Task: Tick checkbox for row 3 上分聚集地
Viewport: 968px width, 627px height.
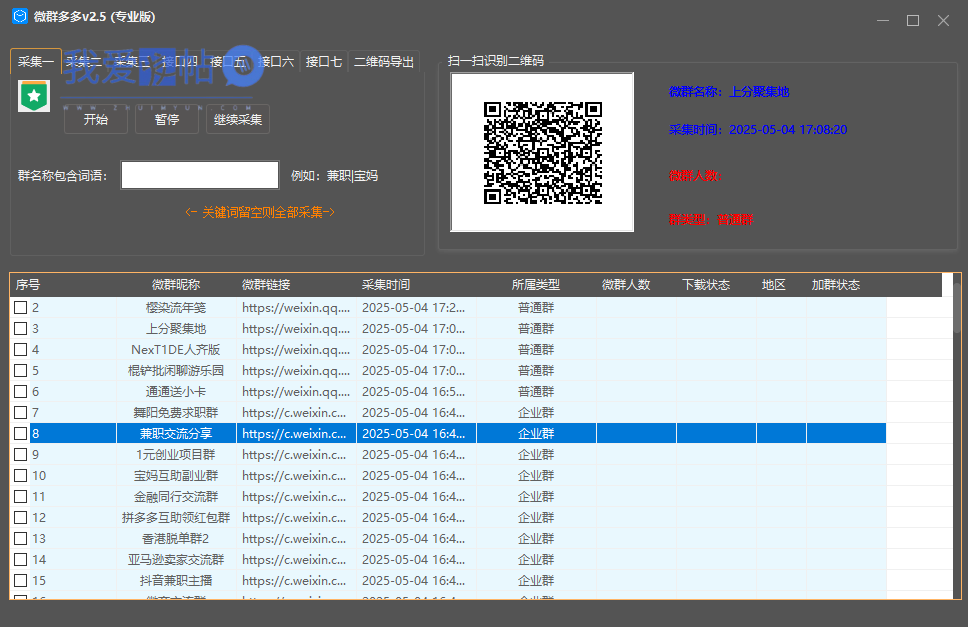Action: pos(20,328)
